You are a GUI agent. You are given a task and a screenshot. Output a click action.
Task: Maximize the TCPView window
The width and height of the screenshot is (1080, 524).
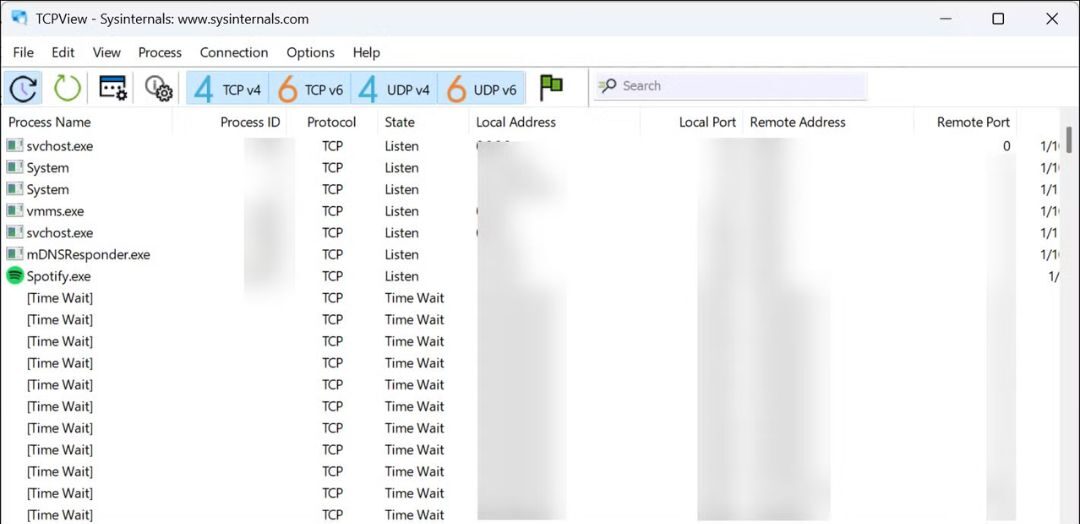tap(997, 19)
